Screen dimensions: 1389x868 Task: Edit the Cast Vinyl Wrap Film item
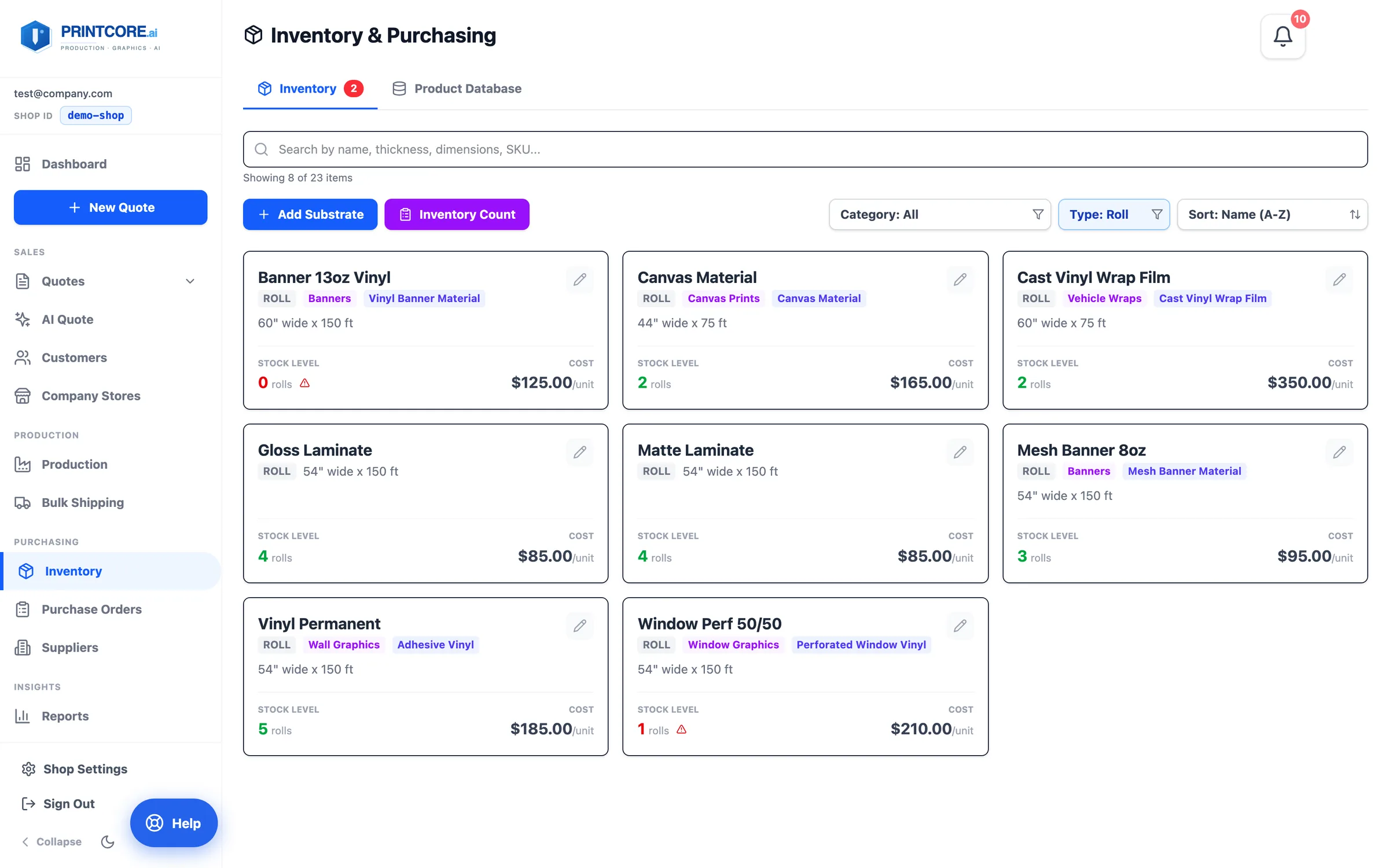click(1339, 279)
